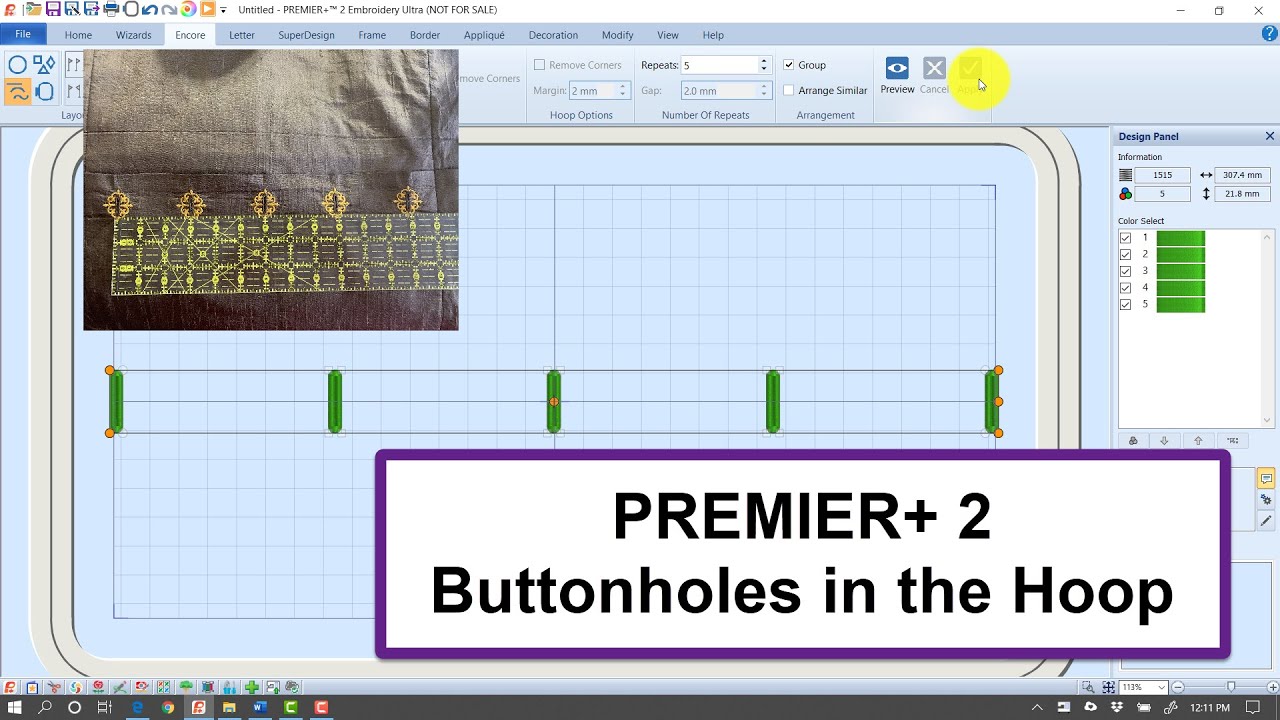1280x720 pixels.
Task: Uncheck color 1 in Color Select
Action: click(1126, 238)
